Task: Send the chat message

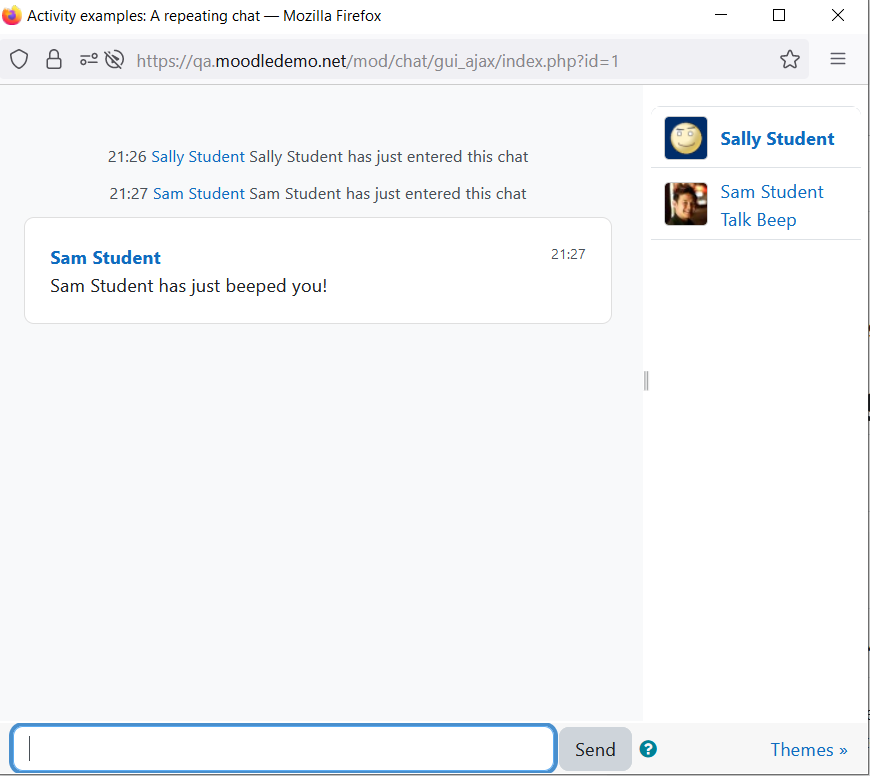Action: 595,749
